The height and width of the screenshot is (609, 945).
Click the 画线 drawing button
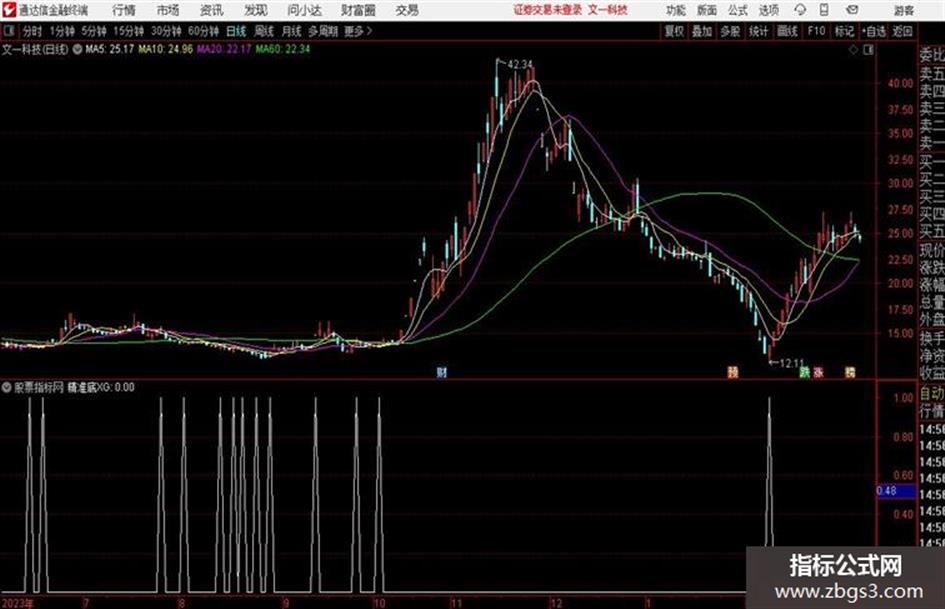(787, 31)
